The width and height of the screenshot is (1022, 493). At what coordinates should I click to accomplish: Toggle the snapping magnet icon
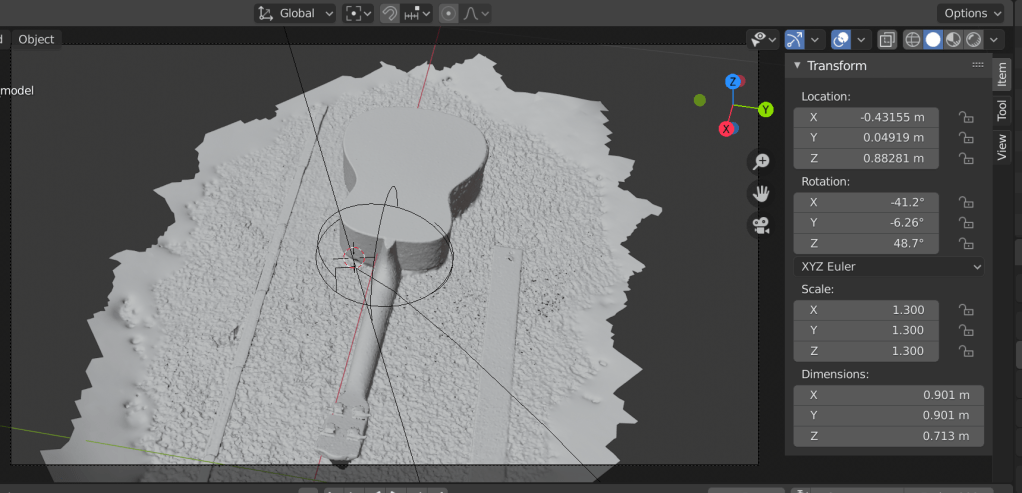click(390, 13)
